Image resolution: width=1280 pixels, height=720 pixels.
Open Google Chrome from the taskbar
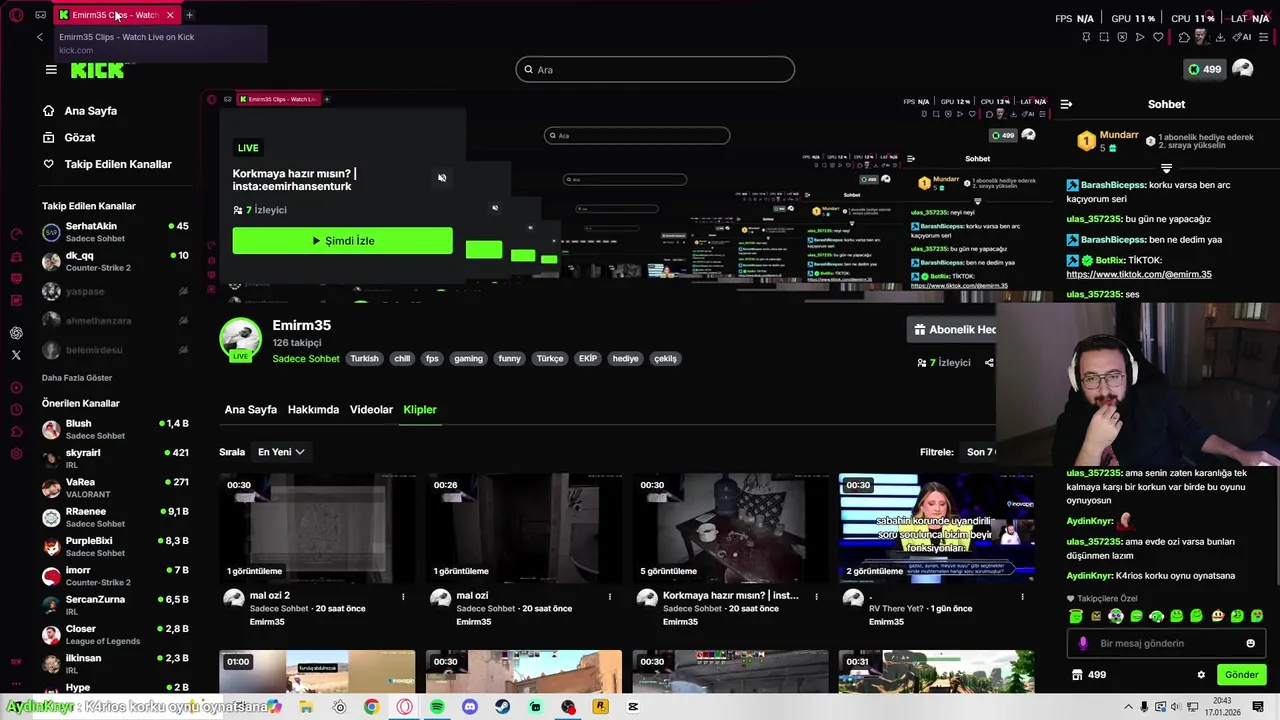tap(371, 706)
